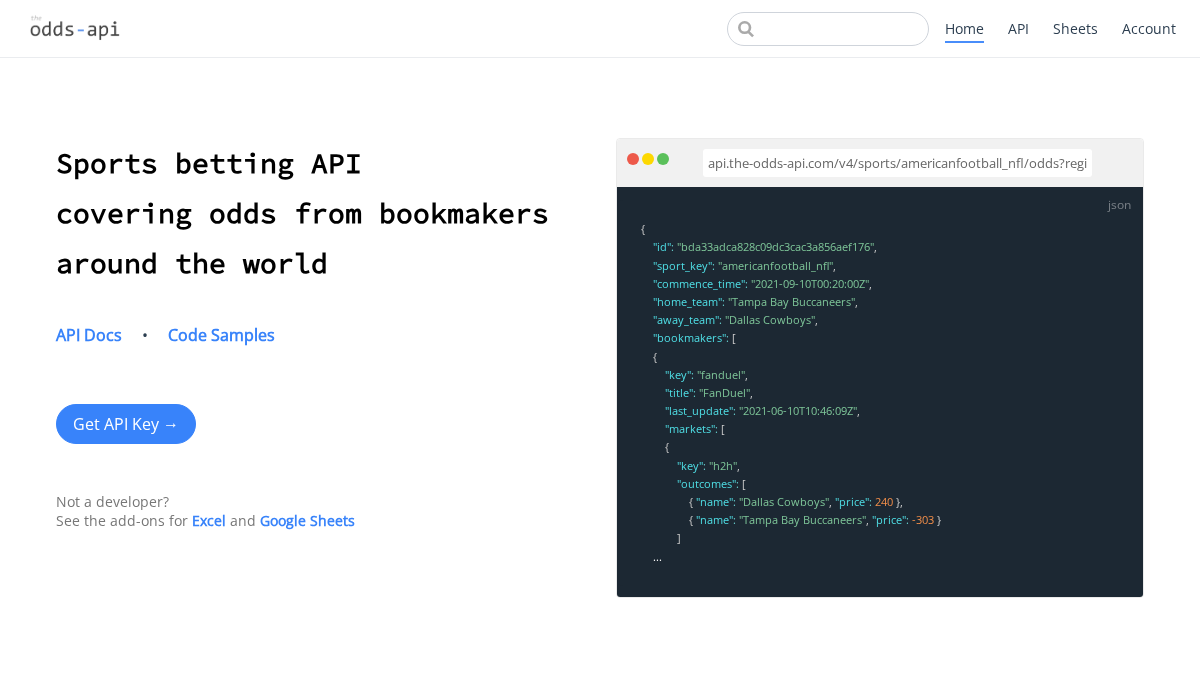
Task: Click the sample API URL bar
Action: coord(897,163)
